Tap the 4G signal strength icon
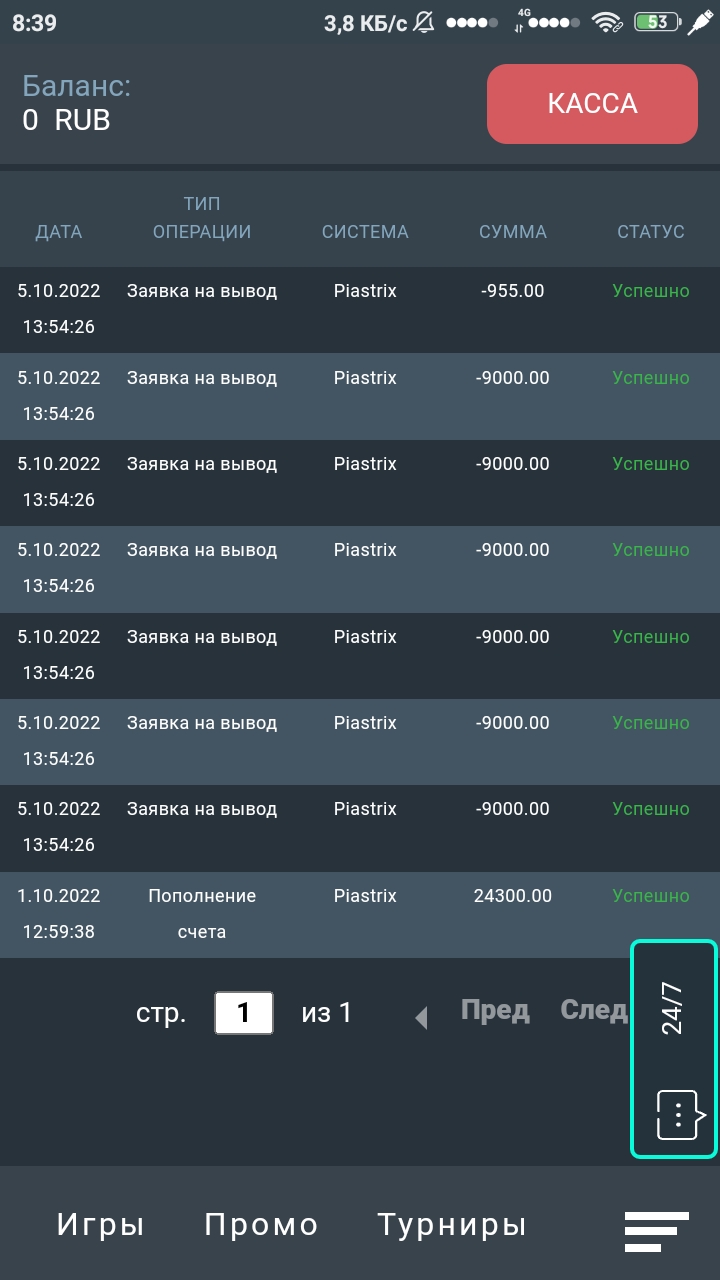This screenshot has width=720, height=1280. point(546,22)
